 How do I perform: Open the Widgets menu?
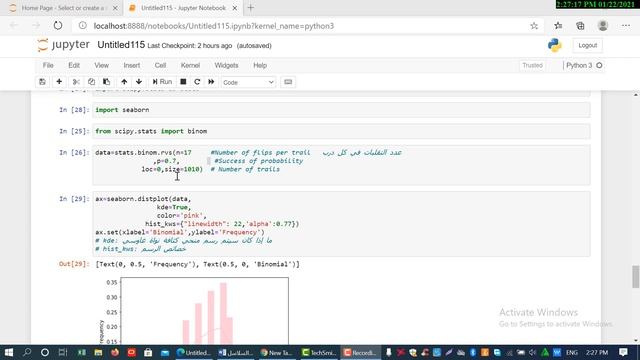226,65
